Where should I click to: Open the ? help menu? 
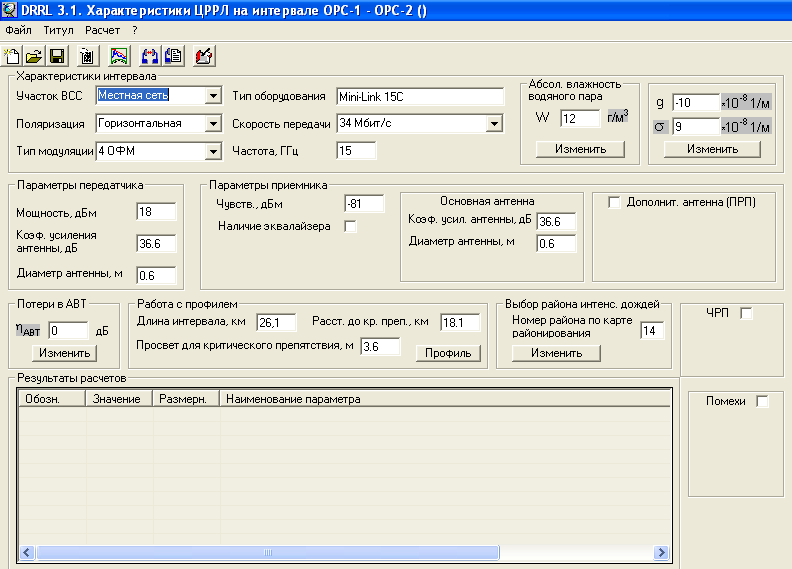tap(134, 30)
